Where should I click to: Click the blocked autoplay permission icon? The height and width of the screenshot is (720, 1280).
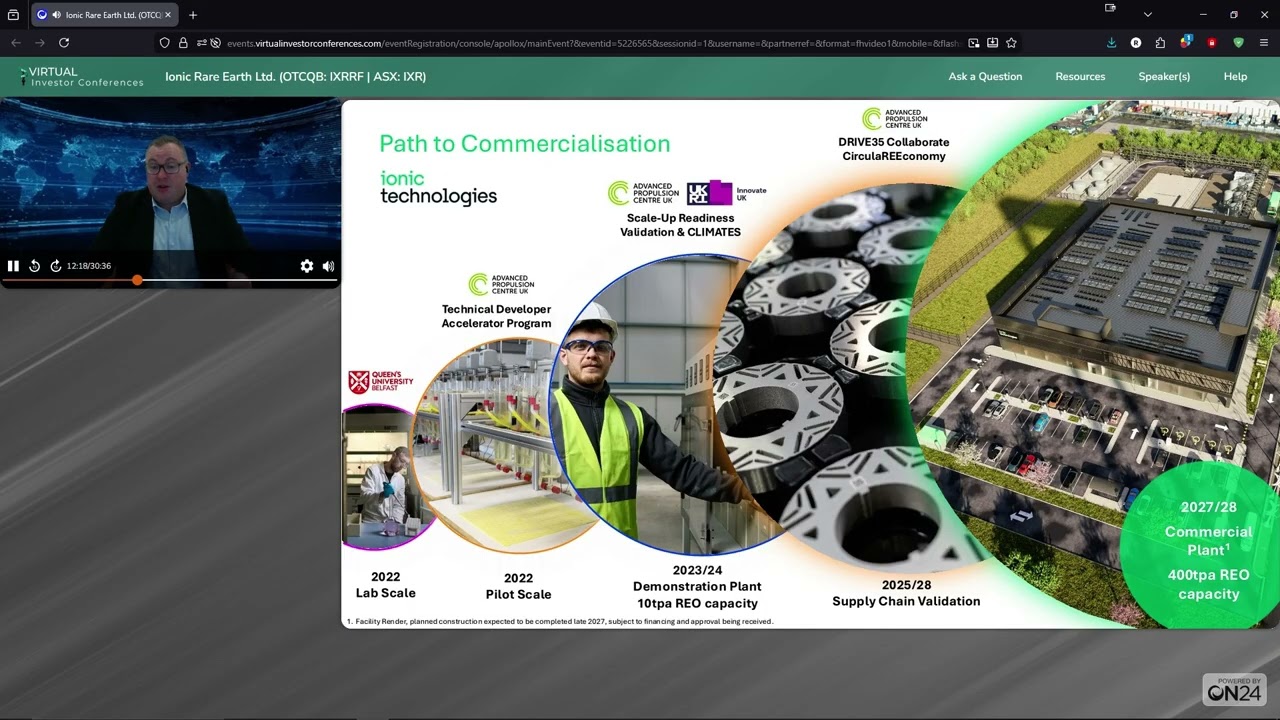coord(215,43)
